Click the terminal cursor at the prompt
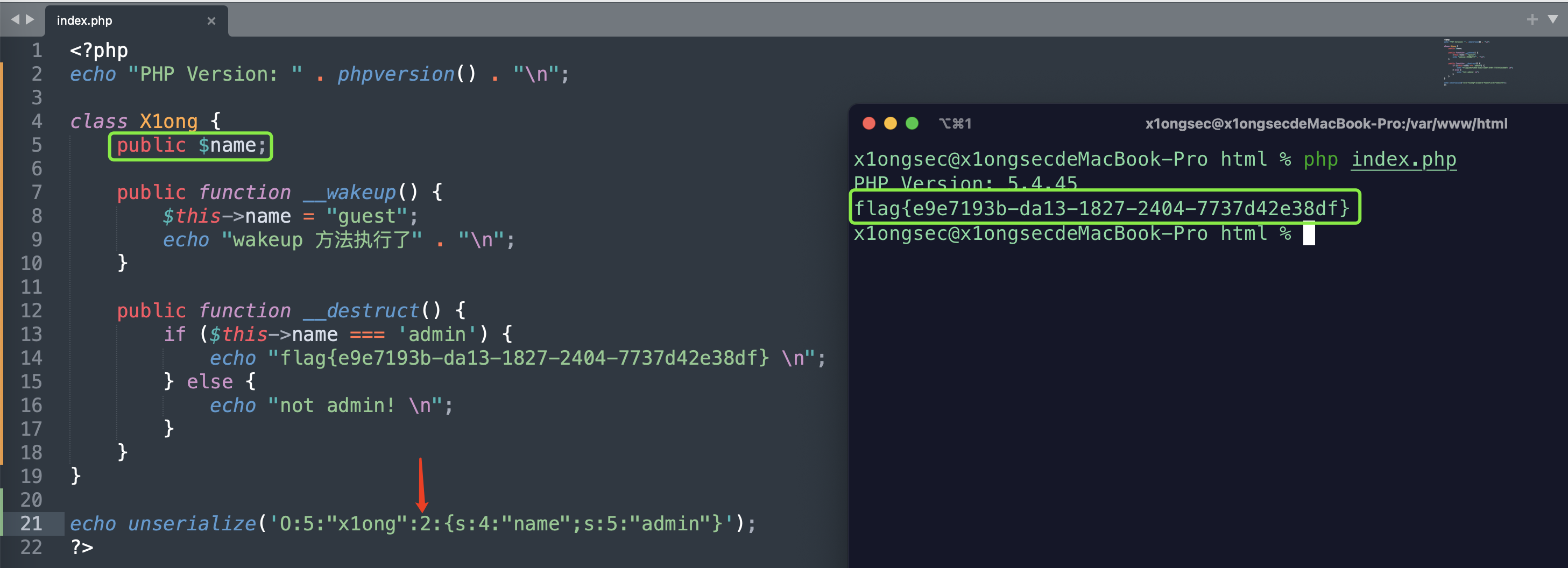Screen dimensions: 1568x568 click(1309, 233)
